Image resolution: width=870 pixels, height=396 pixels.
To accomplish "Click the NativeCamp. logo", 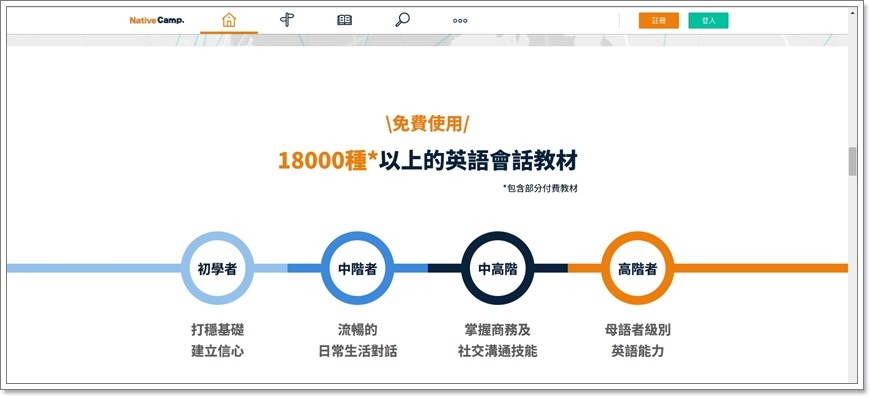I will point(157,21).
